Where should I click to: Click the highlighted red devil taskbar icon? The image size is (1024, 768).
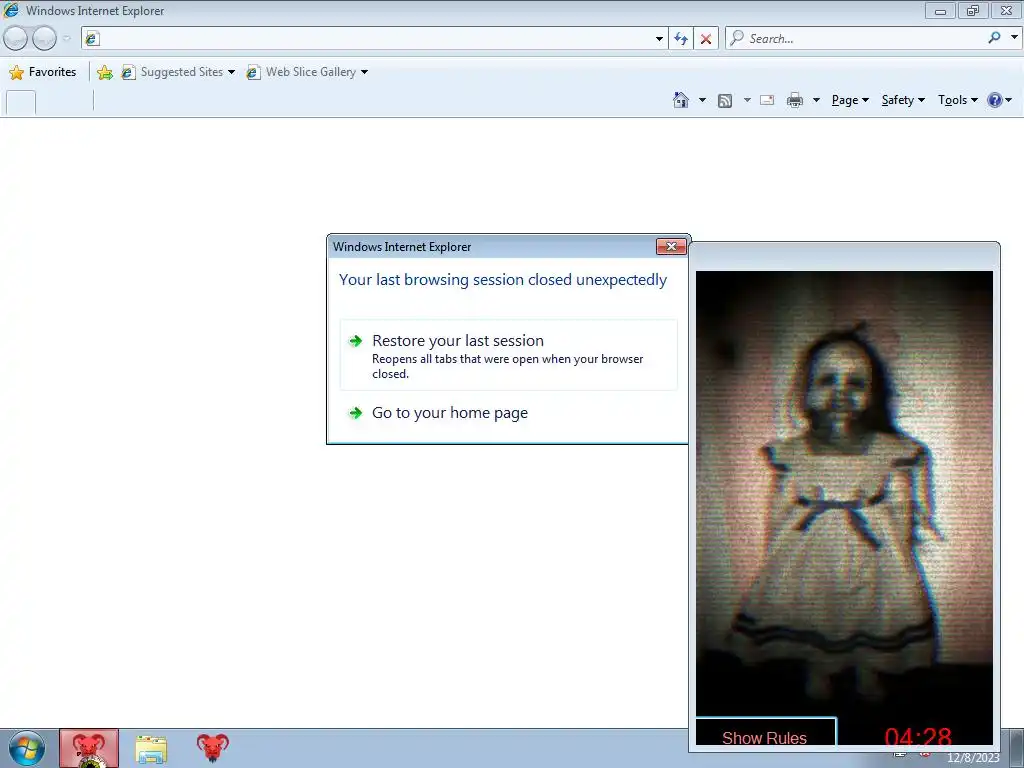[89, 749]
